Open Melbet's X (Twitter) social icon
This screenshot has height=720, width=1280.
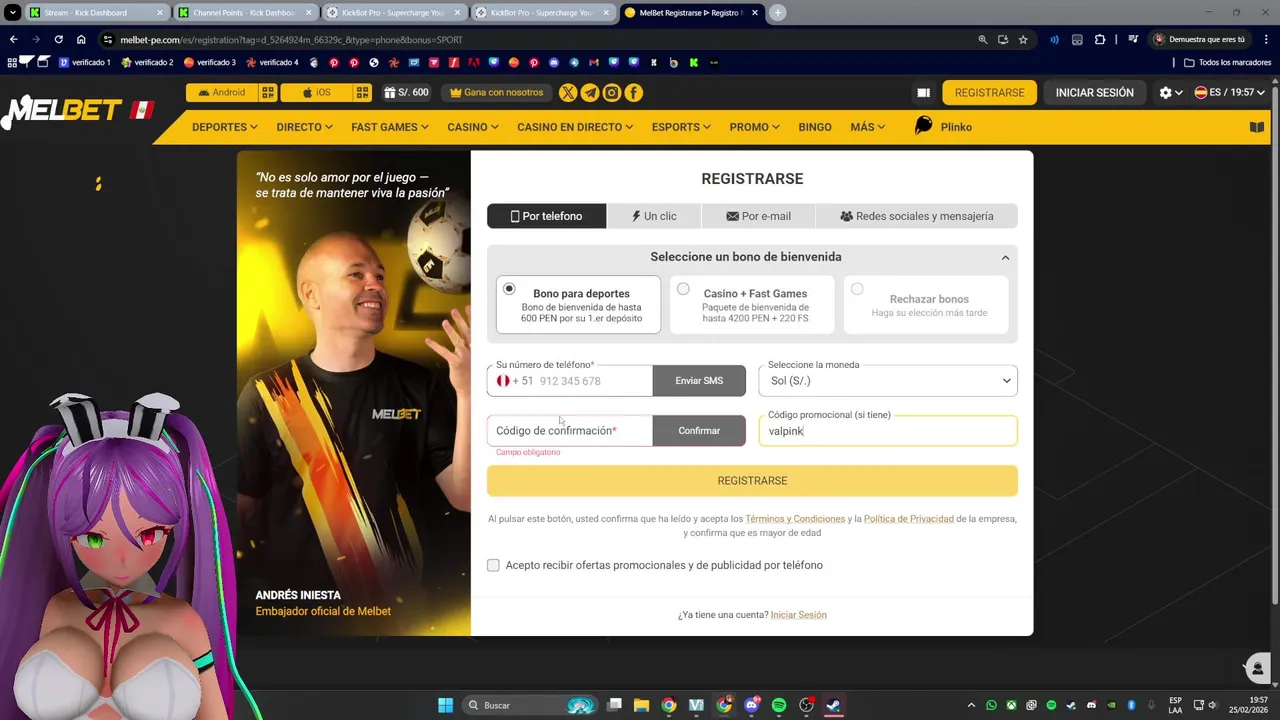pos(568,92)
